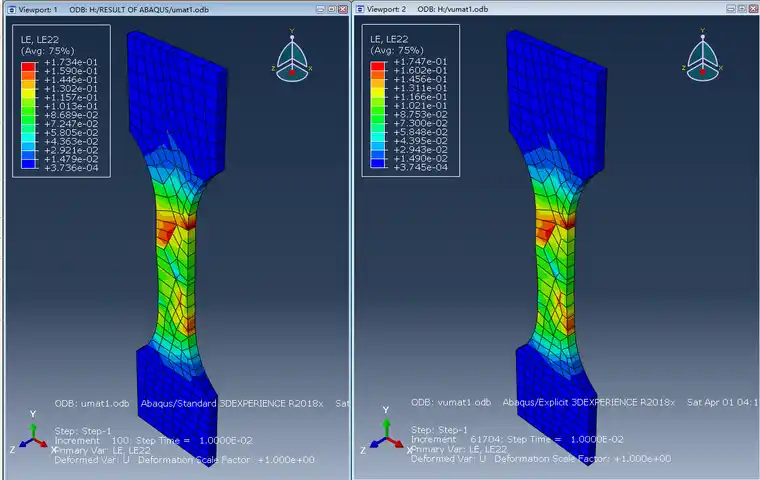Click legend value +1.590e-01

pyautogui.click(x=71, y=71)
